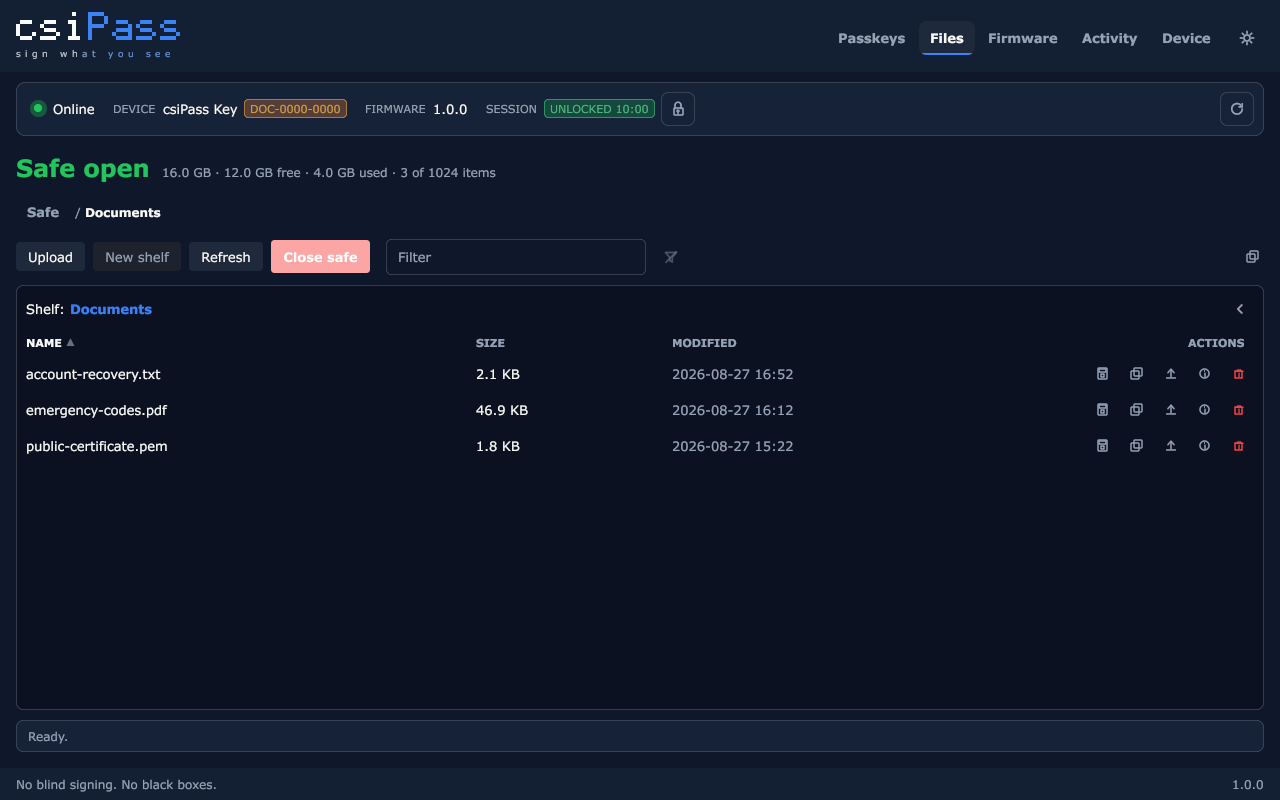Show info for public-certificate.pem
Image resolution: width=1280 pixels, height=800 pixels.
click(1204, 446)
